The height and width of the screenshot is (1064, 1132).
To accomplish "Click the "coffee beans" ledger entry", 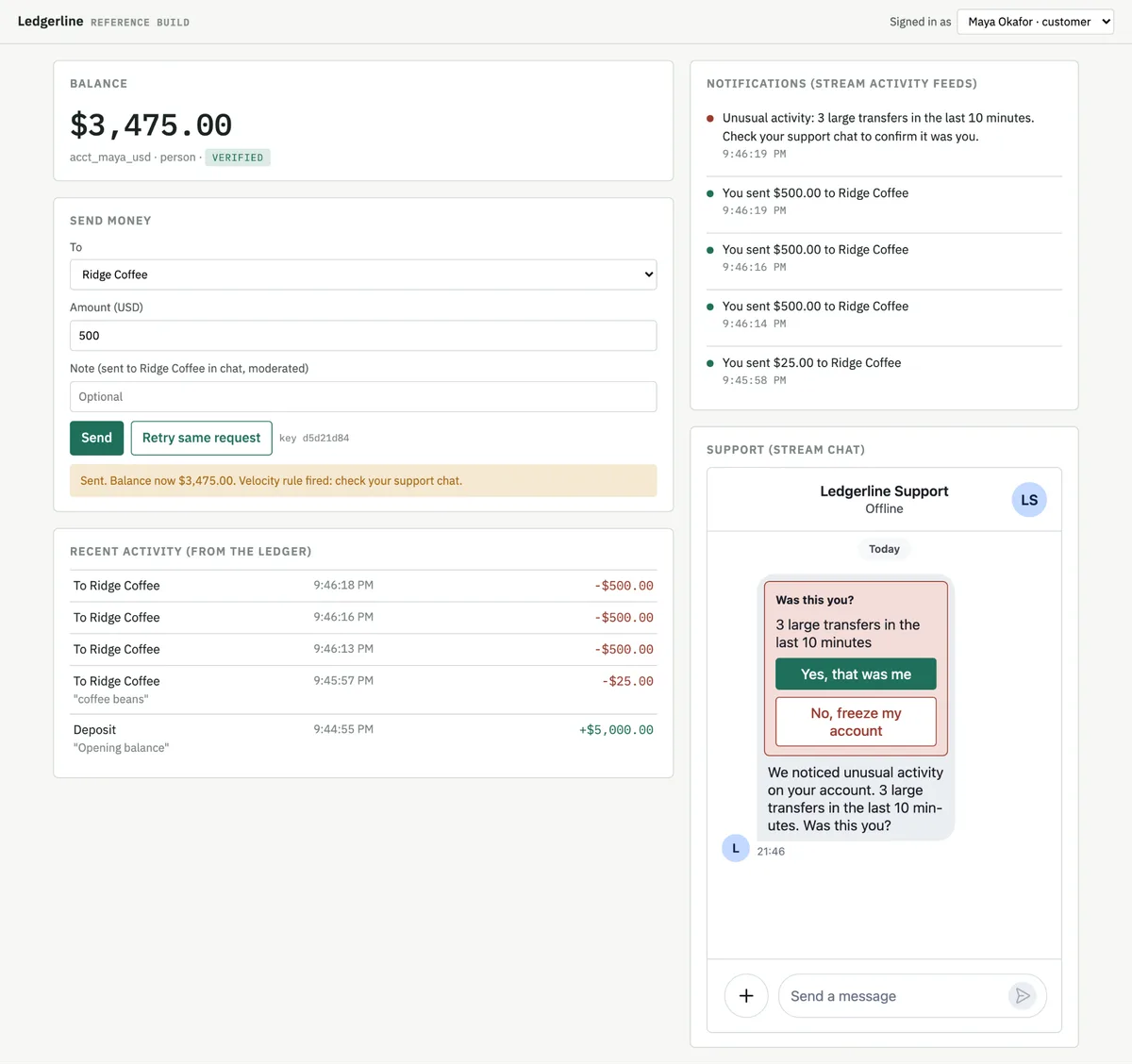I will pos(363,690).
